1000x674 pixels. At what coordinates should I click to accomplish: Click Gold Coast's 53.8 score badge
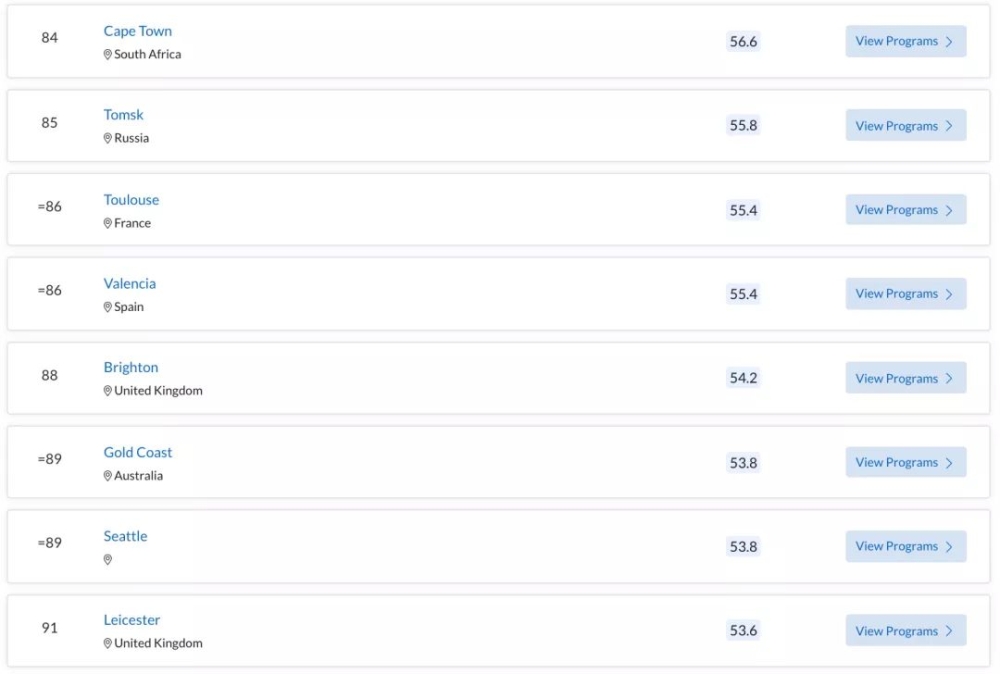[x=743, y=462]
